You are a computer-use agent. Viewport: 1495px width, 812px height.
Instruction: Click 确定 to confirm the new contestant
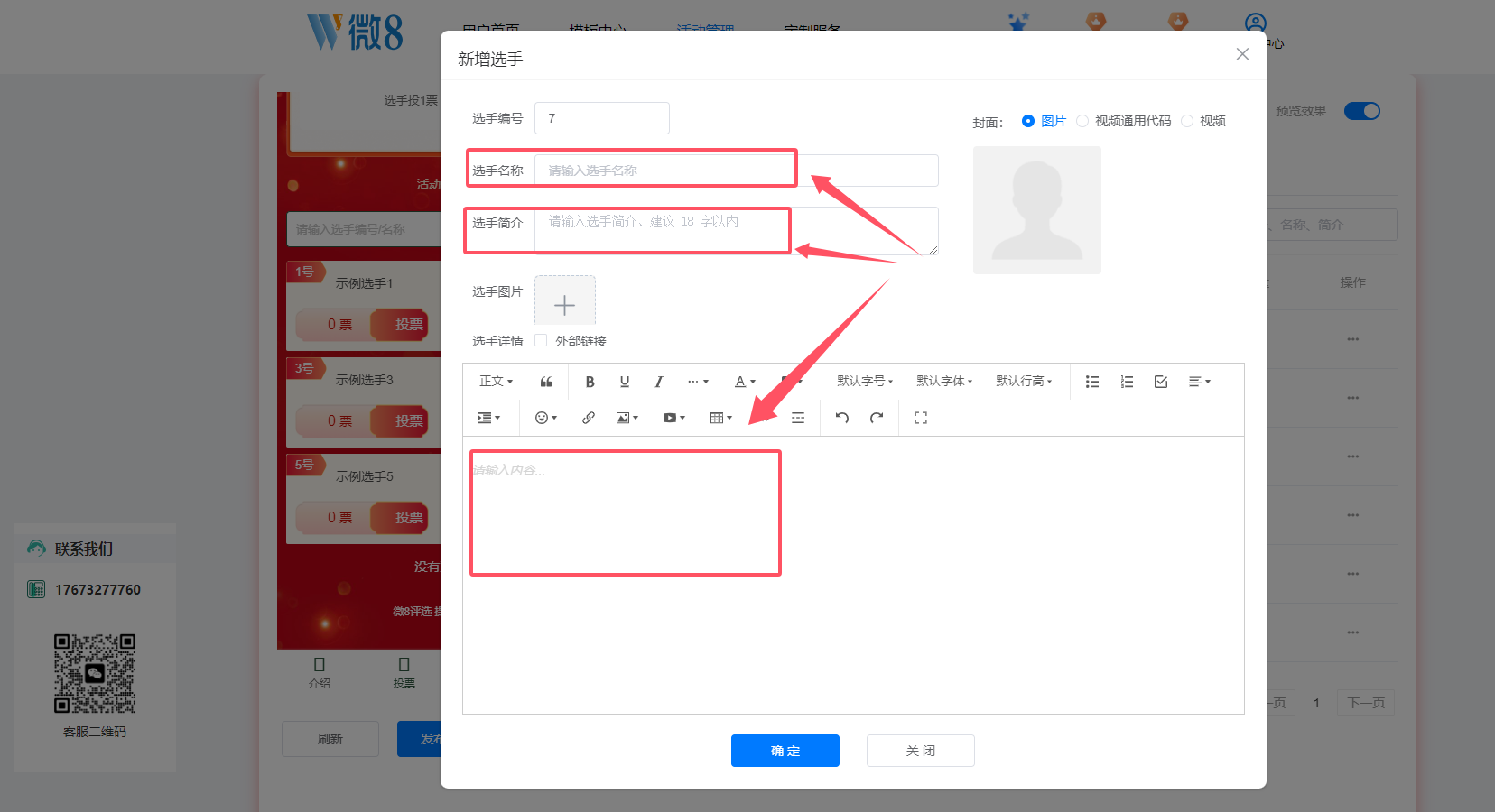point(785,751)
